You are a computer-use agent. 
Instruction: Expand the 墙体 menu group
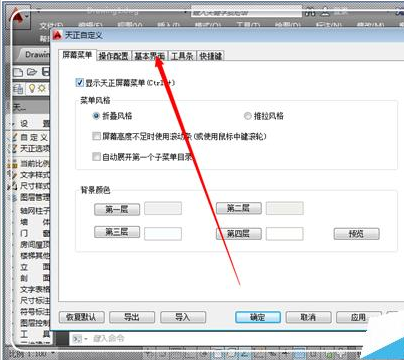[34, 222]
